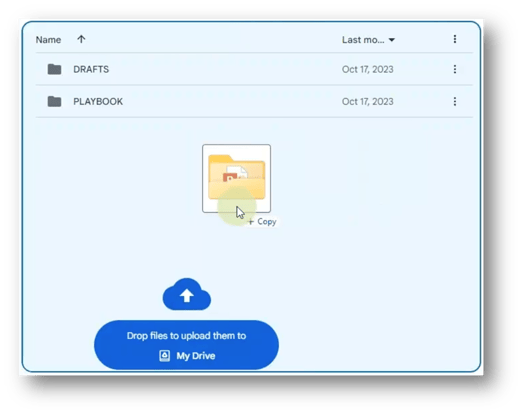Click the My Drive destination label
This screenshot has height=414, width=522.
[x=196, y=356]
